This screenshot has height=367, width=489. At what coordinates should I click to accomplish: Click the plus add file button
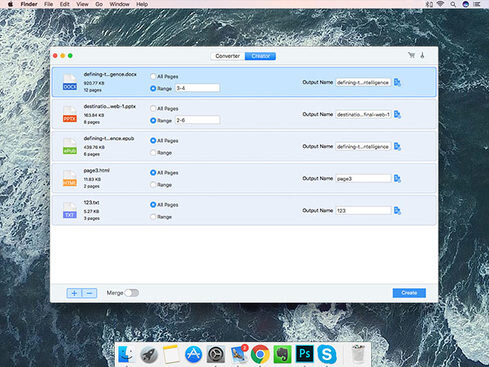click(x=74, y=293)
